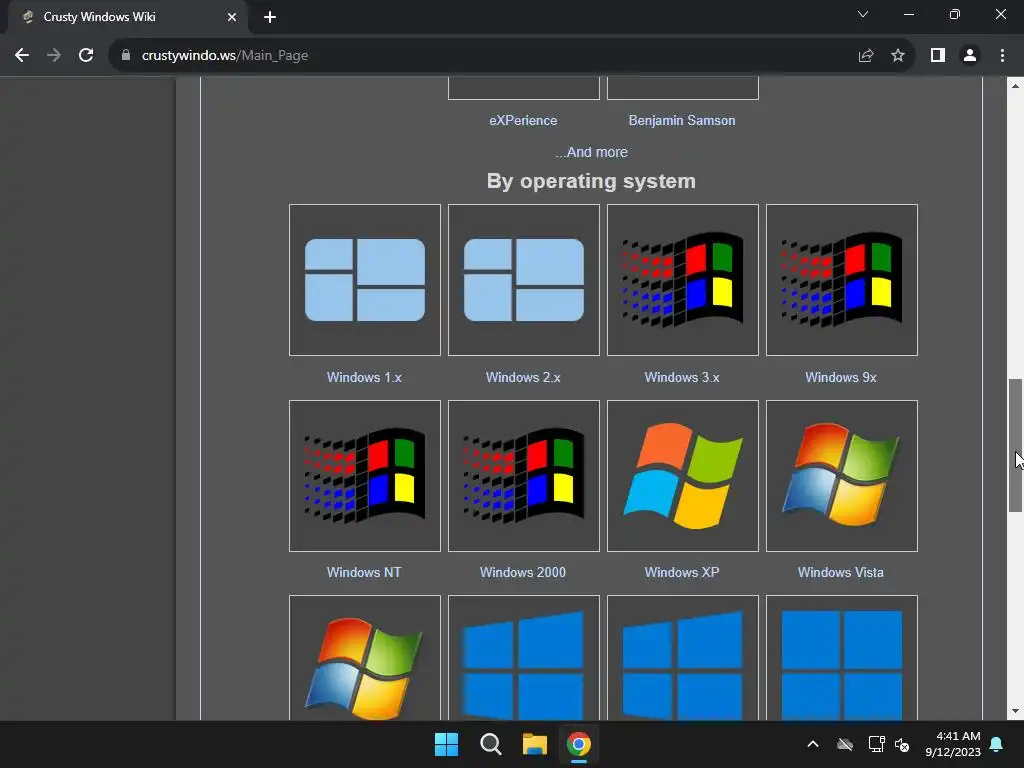Follow the Windows XP text link

tap(682, 573)
